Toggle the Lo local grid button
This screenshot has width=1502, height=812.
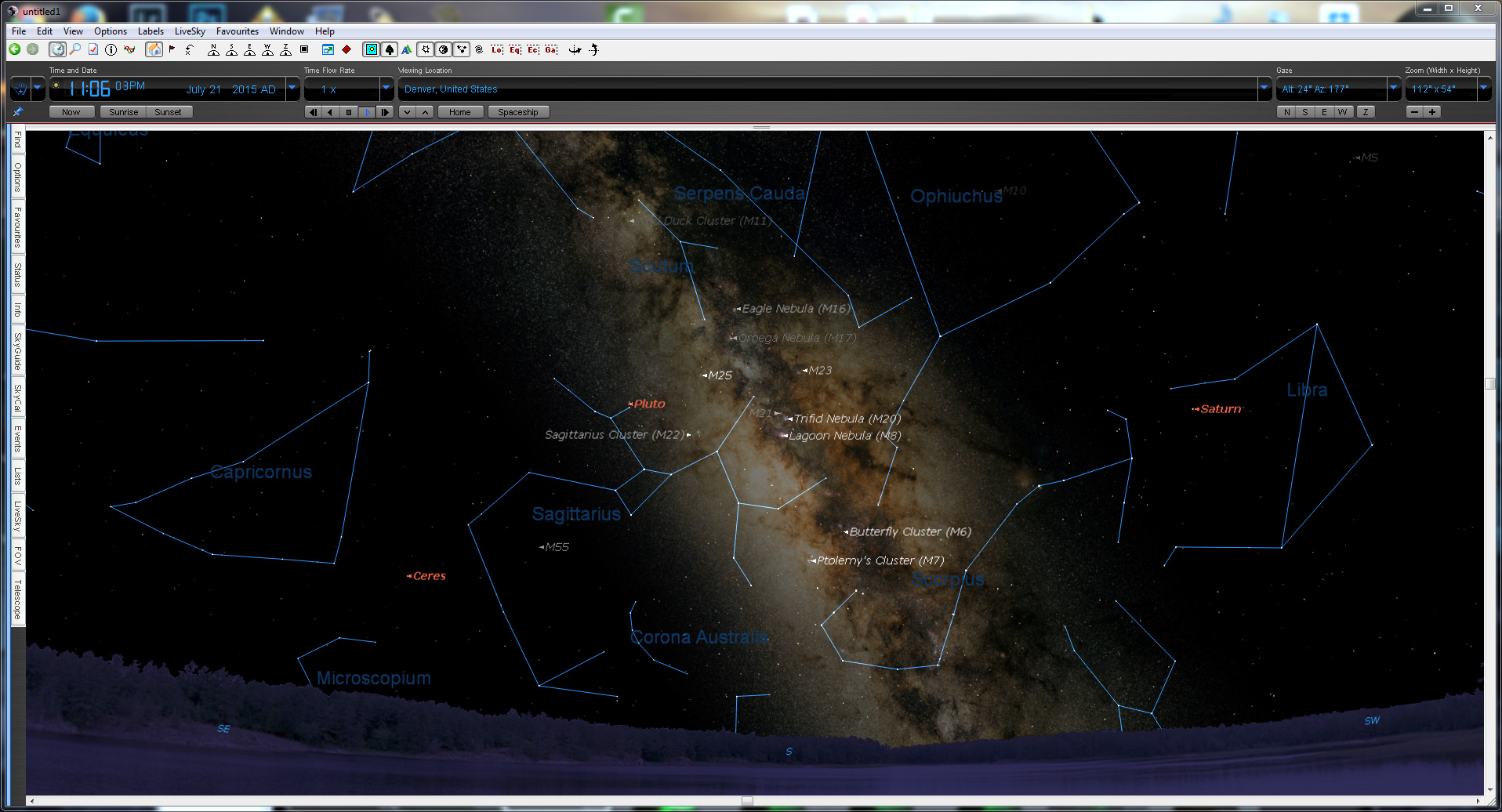tap(497, 49)
